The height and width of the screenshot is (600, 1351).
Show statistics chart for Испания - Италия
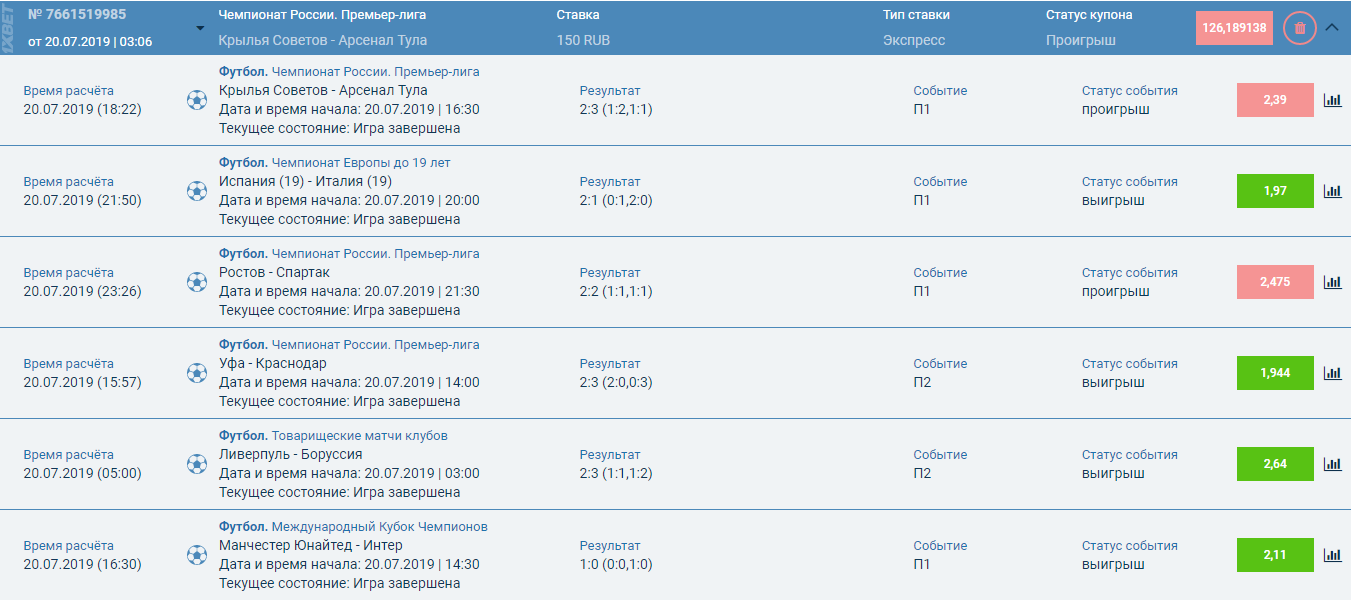point(1332,191)
